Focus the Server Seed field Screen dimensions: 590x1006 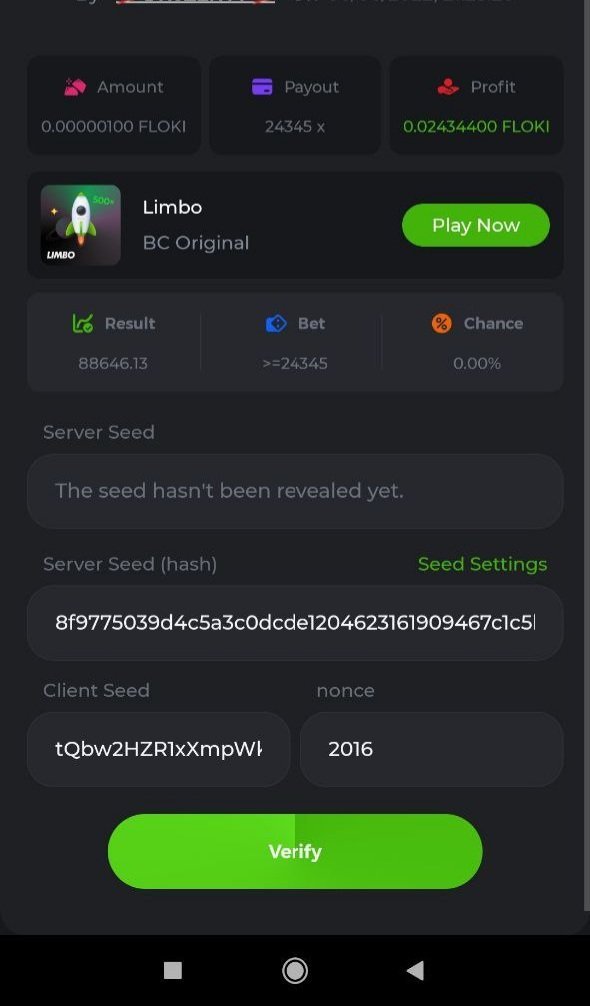pyautogui.click(x=295, y=491)
